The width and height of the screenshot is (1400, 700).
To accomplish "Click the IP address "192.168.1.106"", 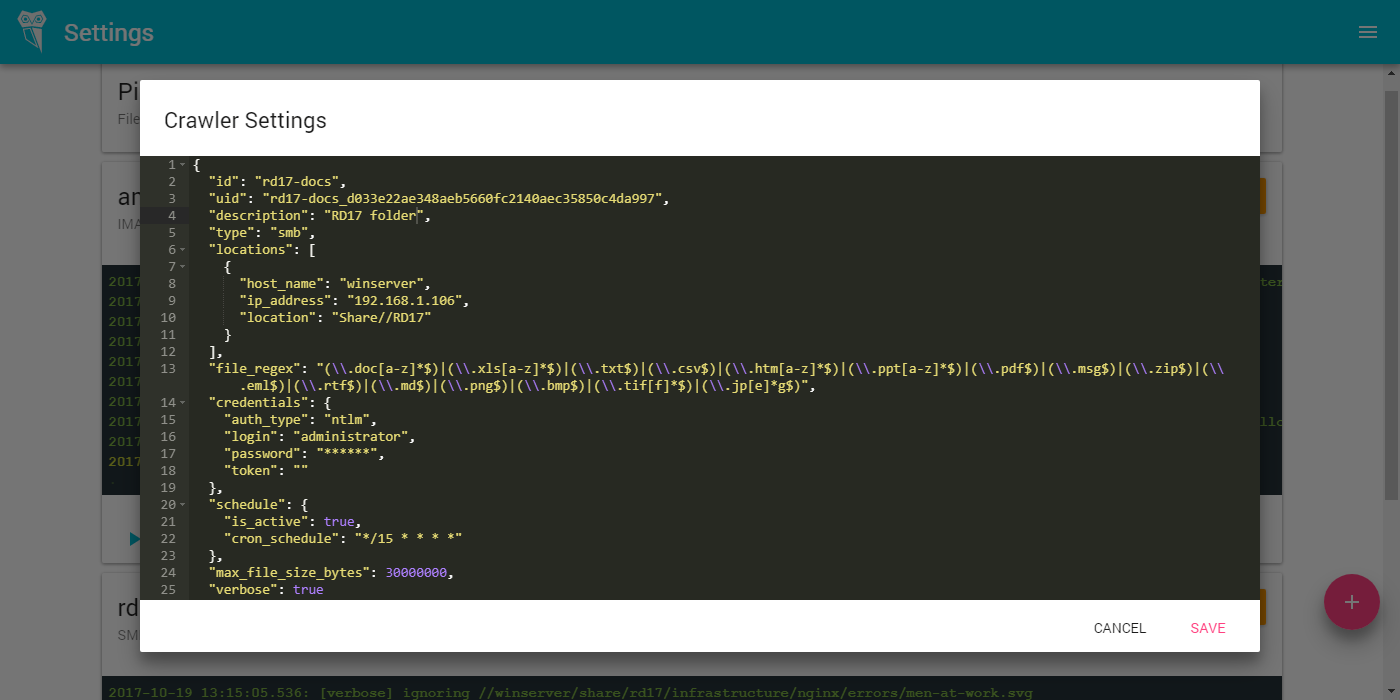I will pyautogui.click(x=404, y=301).
